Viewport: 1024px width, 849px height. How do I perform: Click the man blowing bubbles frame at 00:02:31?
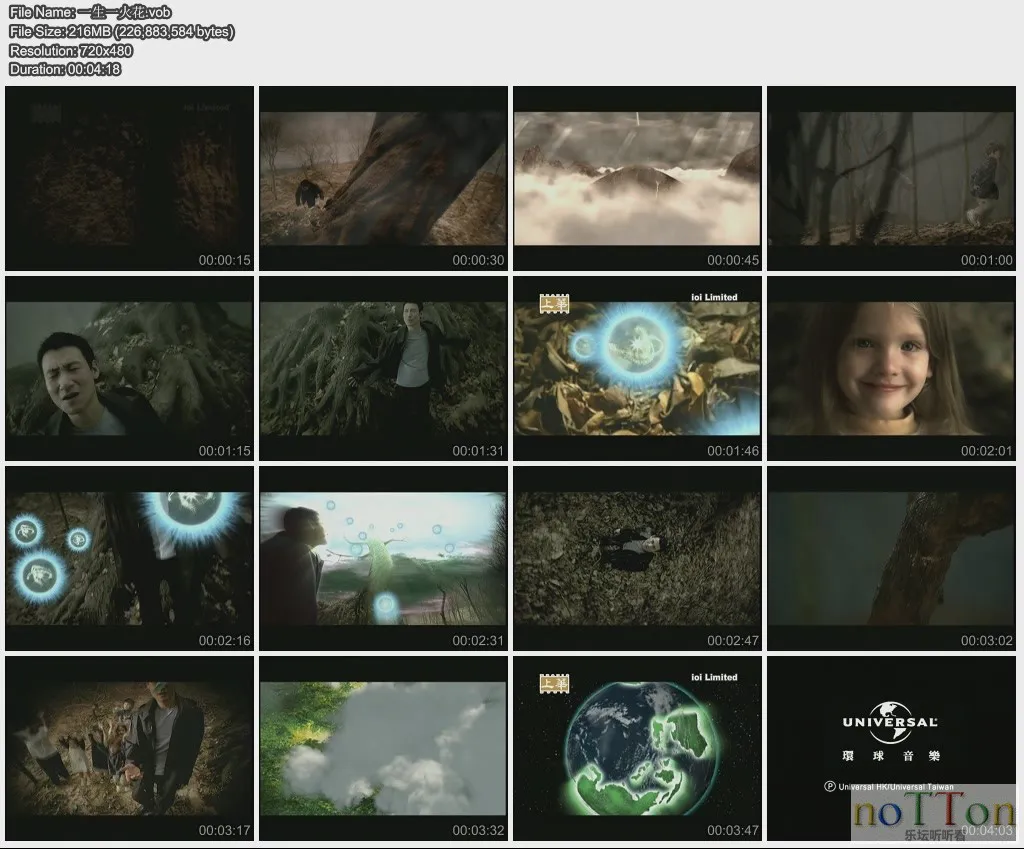tap(384, 558)
